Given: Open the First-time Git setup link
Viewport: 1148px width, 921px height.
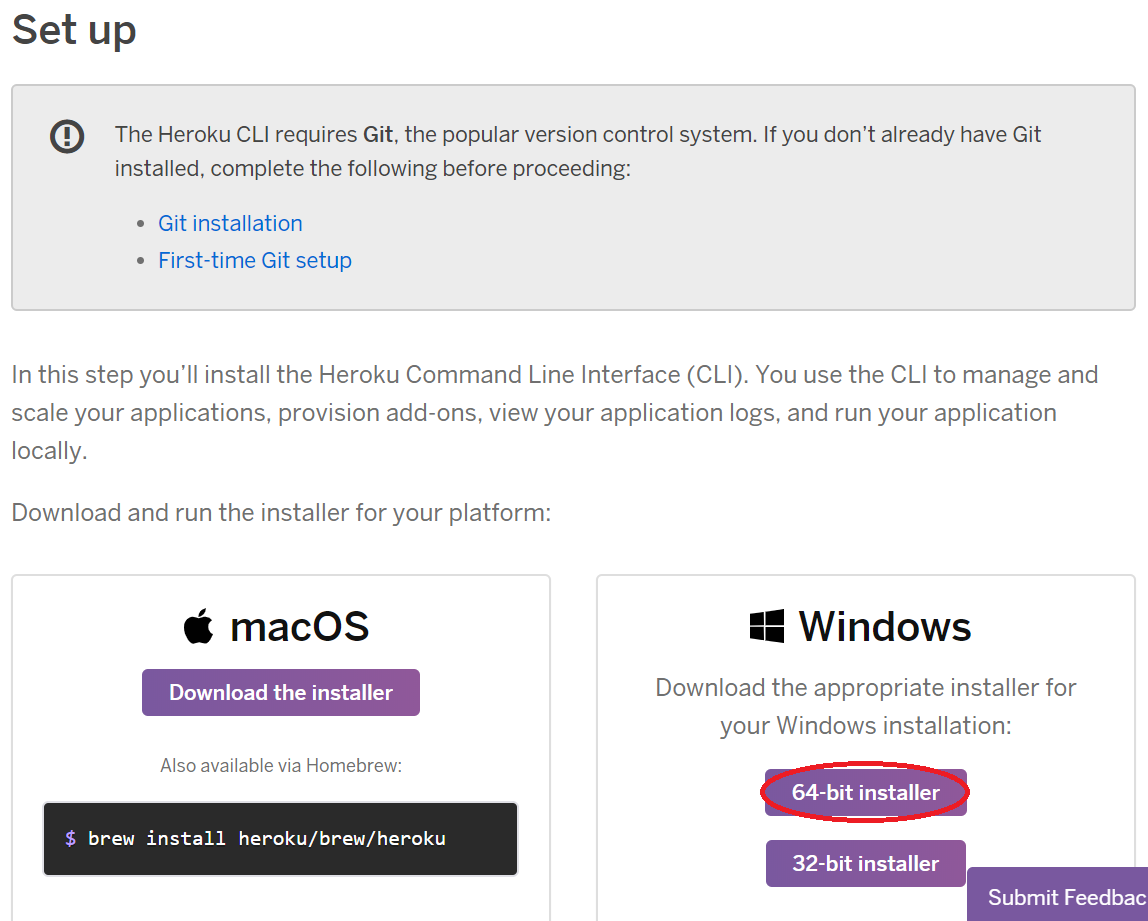Looking at the screenshot, I should point(254,260).
